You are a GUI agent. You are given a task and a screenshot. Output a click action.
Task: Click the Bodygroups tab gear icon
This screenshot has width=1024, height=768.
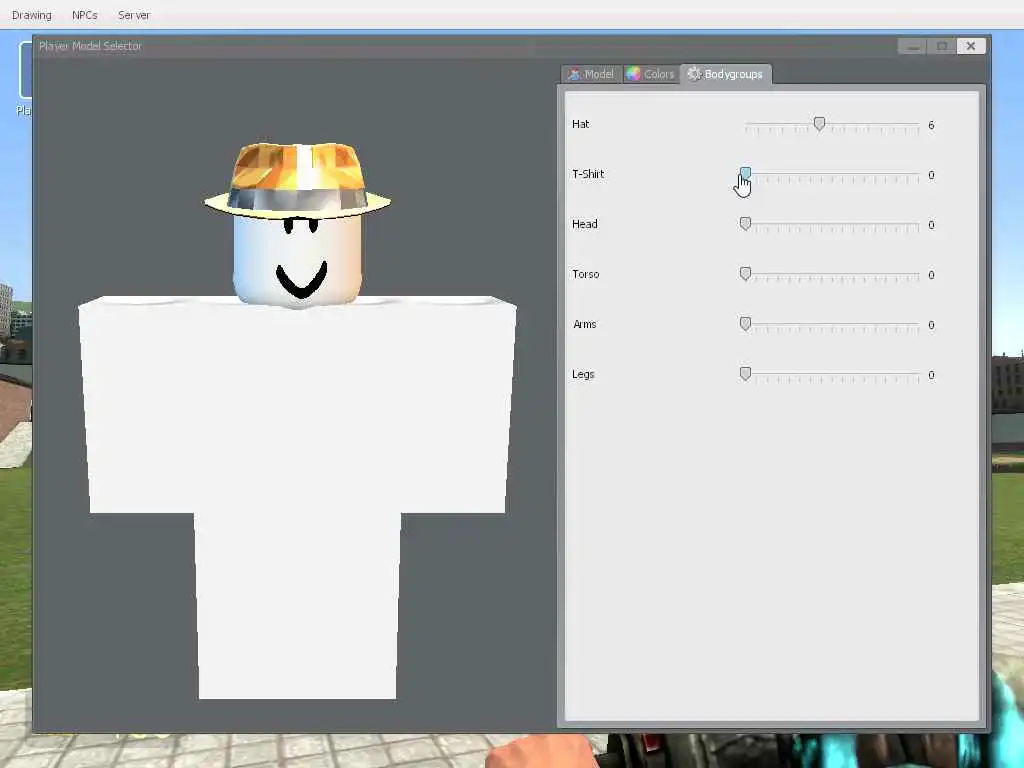click(694, 74)
